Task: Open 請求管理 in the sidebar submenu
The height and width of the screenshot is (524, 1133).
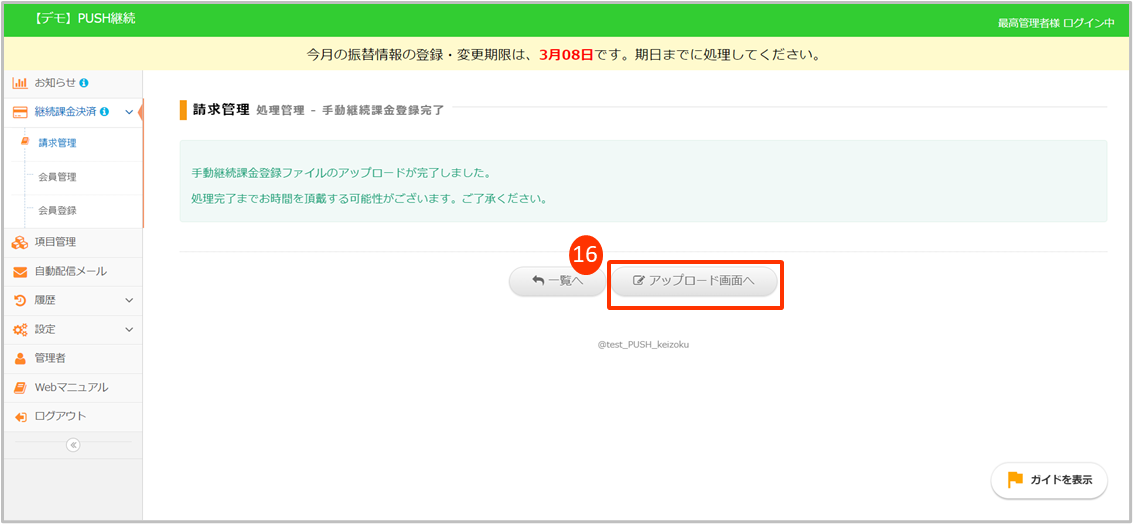Action: [x=57, y=143]
